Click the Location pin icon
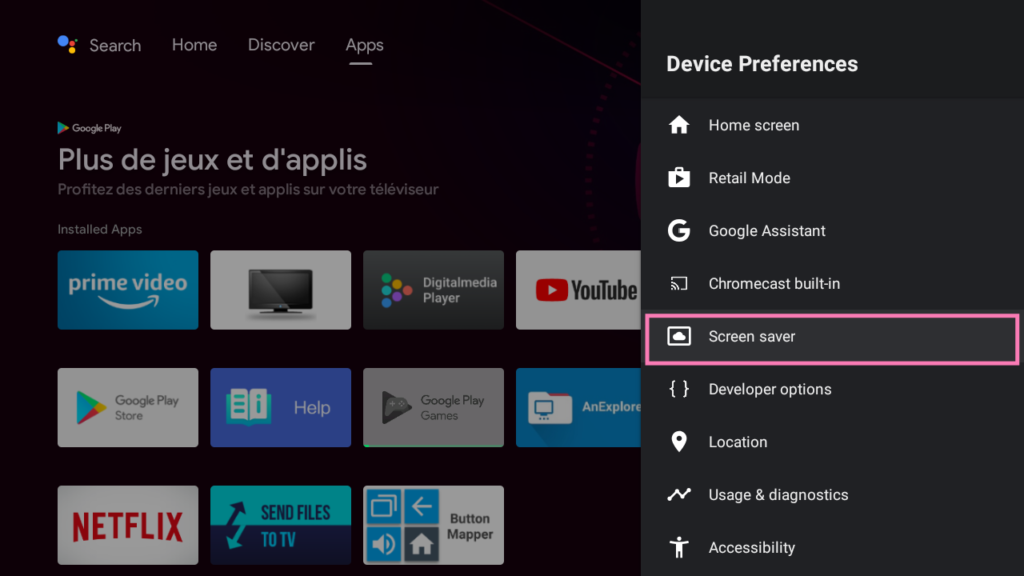The width and height of the screenshot is (1024, 576). (679, 442)
